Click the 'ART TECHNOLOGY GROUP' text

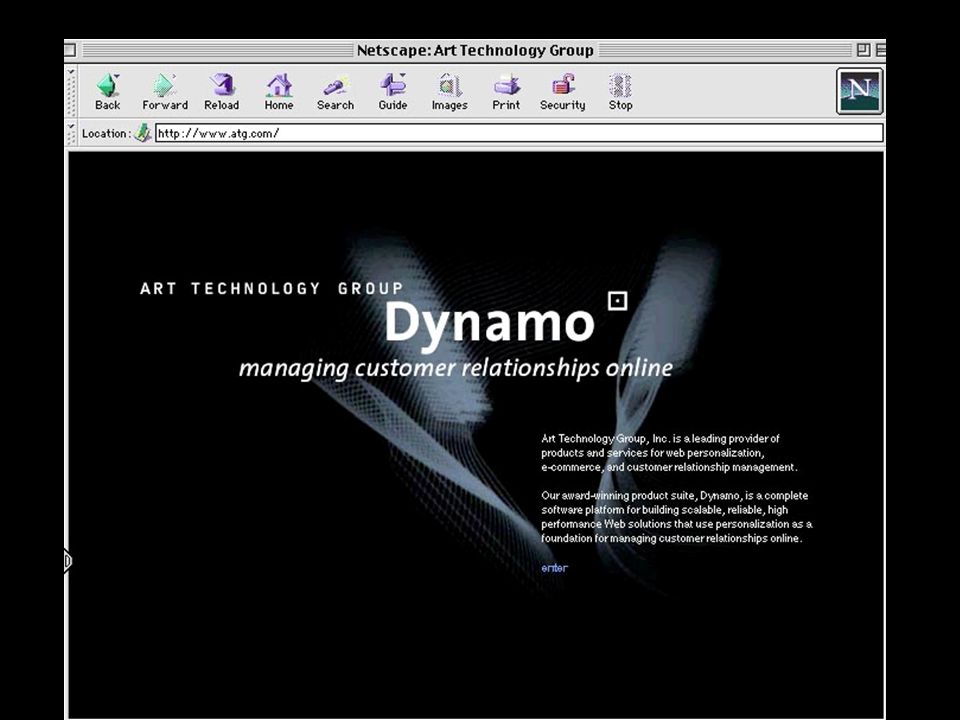(x=272, y=288)
